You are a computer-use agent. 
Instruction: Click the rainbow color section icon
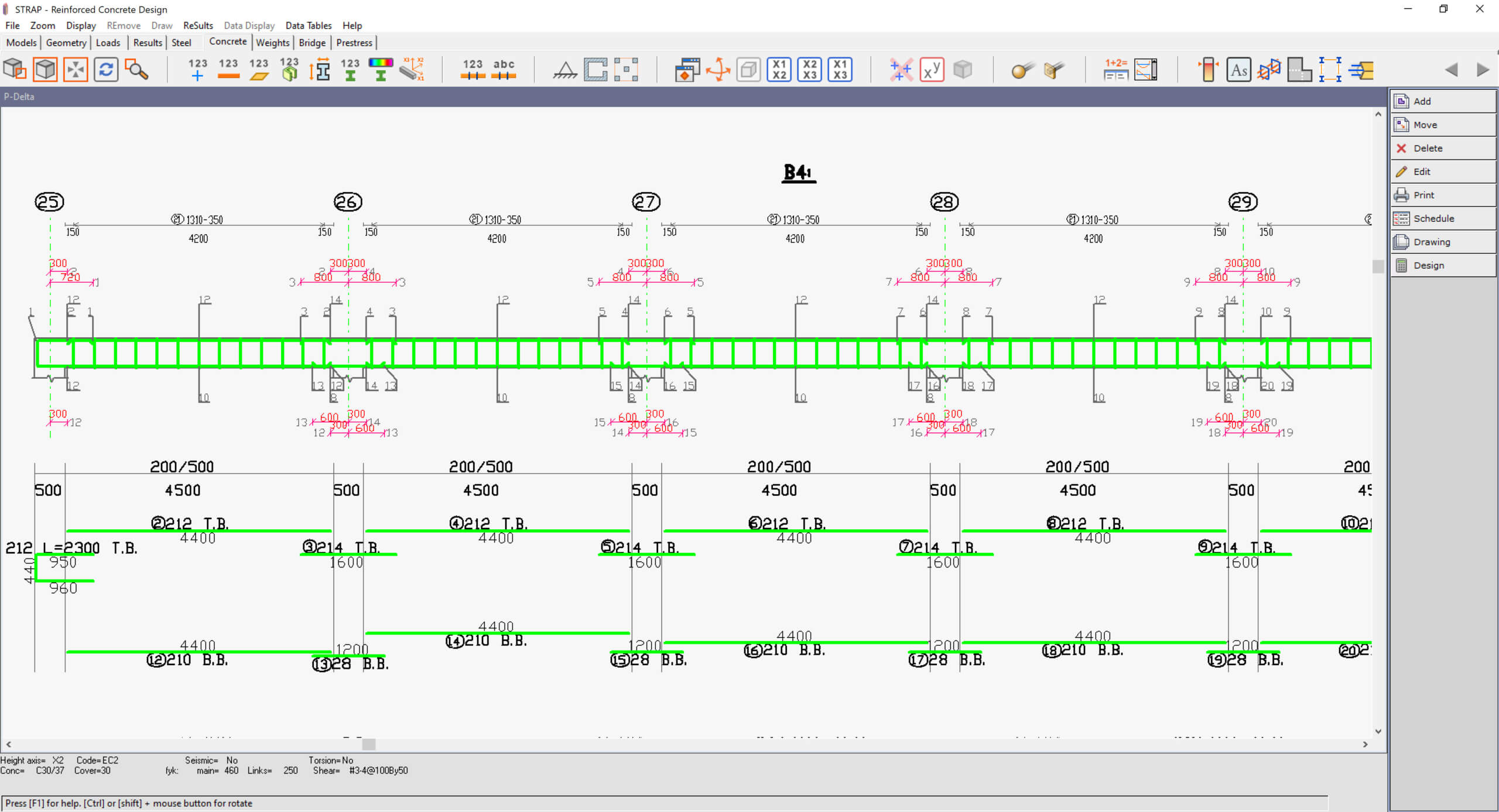[x=381, y=70]
